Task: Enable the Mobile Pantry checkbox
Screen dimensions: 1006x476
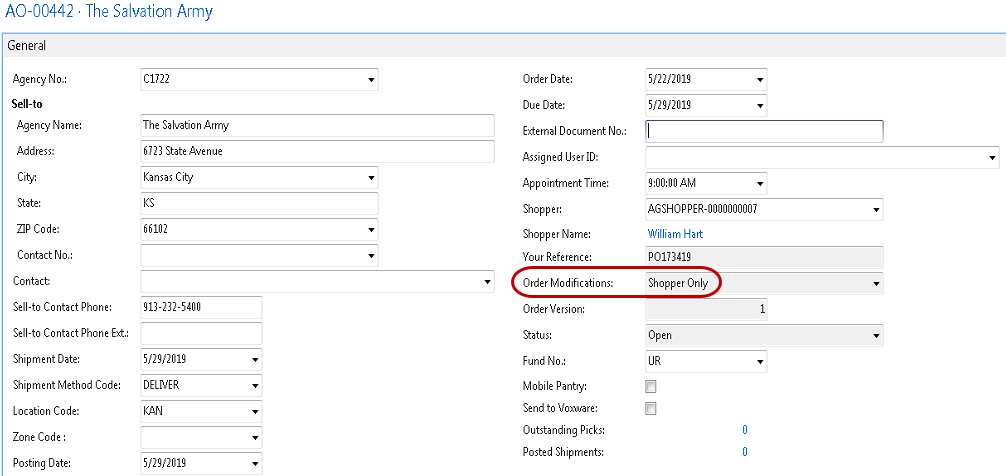Action: pyautogui.click(x=651, y=386)
